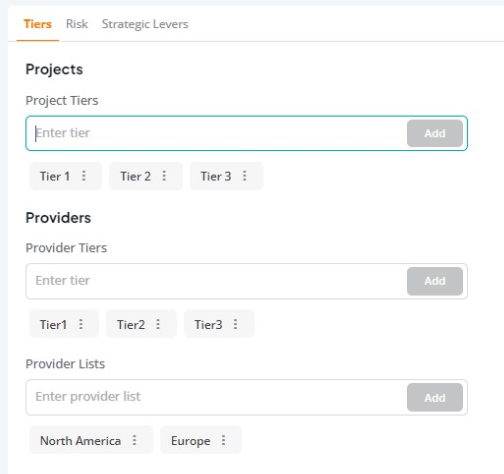Open the options menu for project Tier 1
This screenshot has width=504, height=474.
coord(84,176)
